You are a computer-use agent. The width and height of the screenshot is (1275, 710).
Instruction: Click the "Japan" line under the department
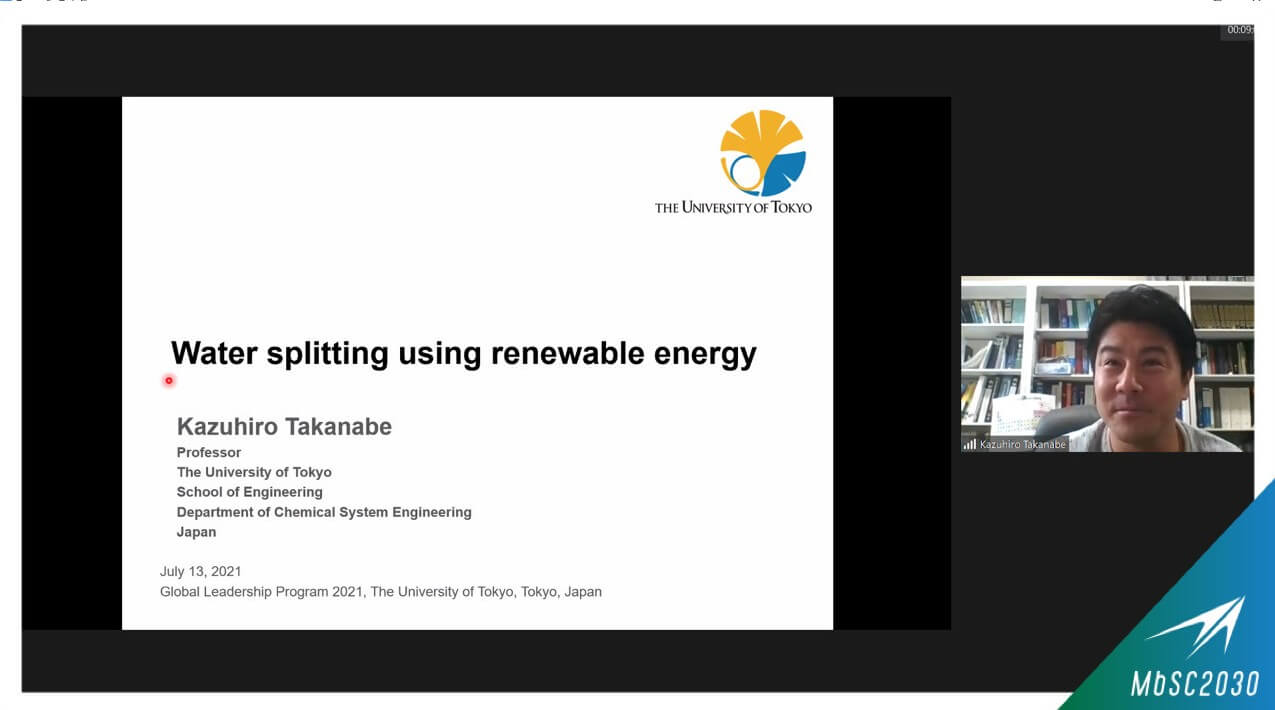pyautogui.click(x=196, y=532)
